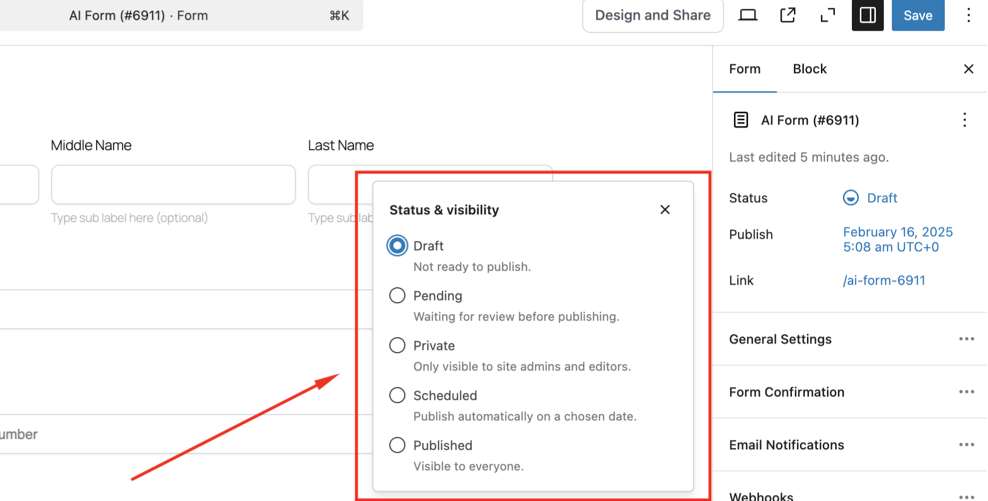
Task: Open form in new tab icon
Action: click(788, 15)
